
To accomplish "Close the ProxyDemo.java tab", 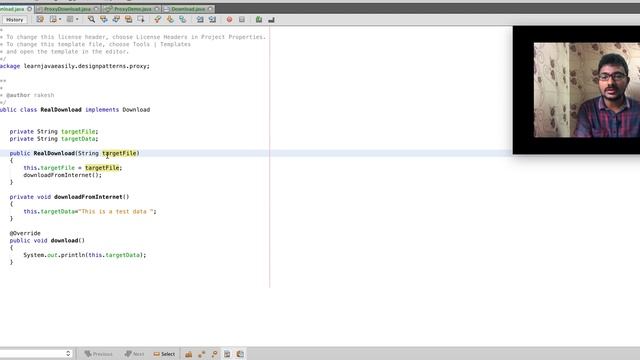I will point(157,9).
